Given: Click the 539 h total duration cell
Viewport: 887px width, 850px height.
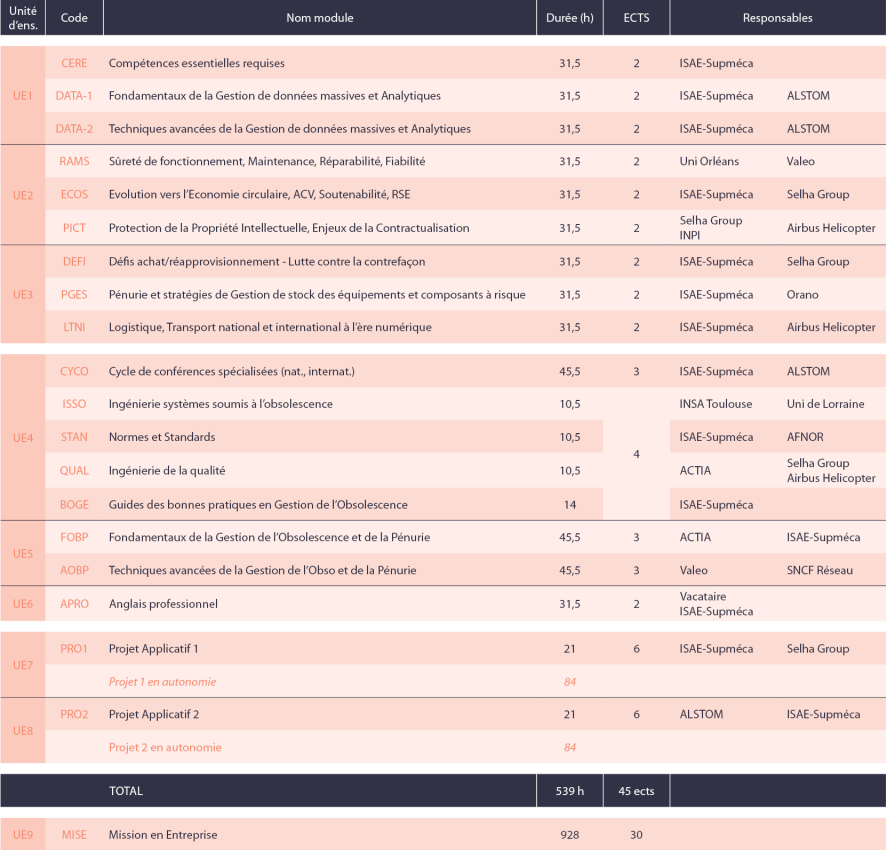Looking at the screenshot, I should pyautogui.click(x=570, y=791).
